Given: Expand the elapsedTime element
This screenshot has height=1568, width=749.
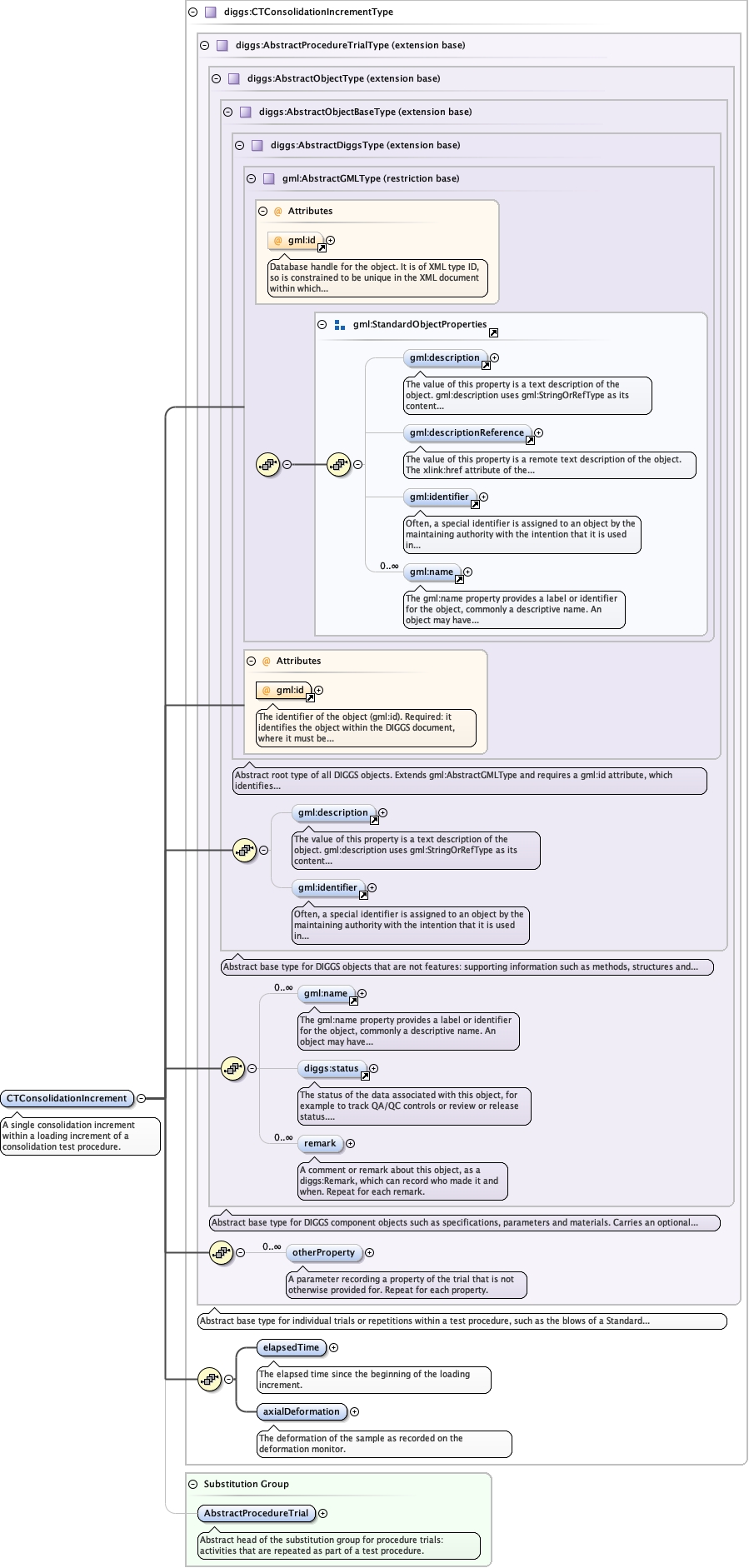Looking at the screenshot, I should tap(333, 1348).
